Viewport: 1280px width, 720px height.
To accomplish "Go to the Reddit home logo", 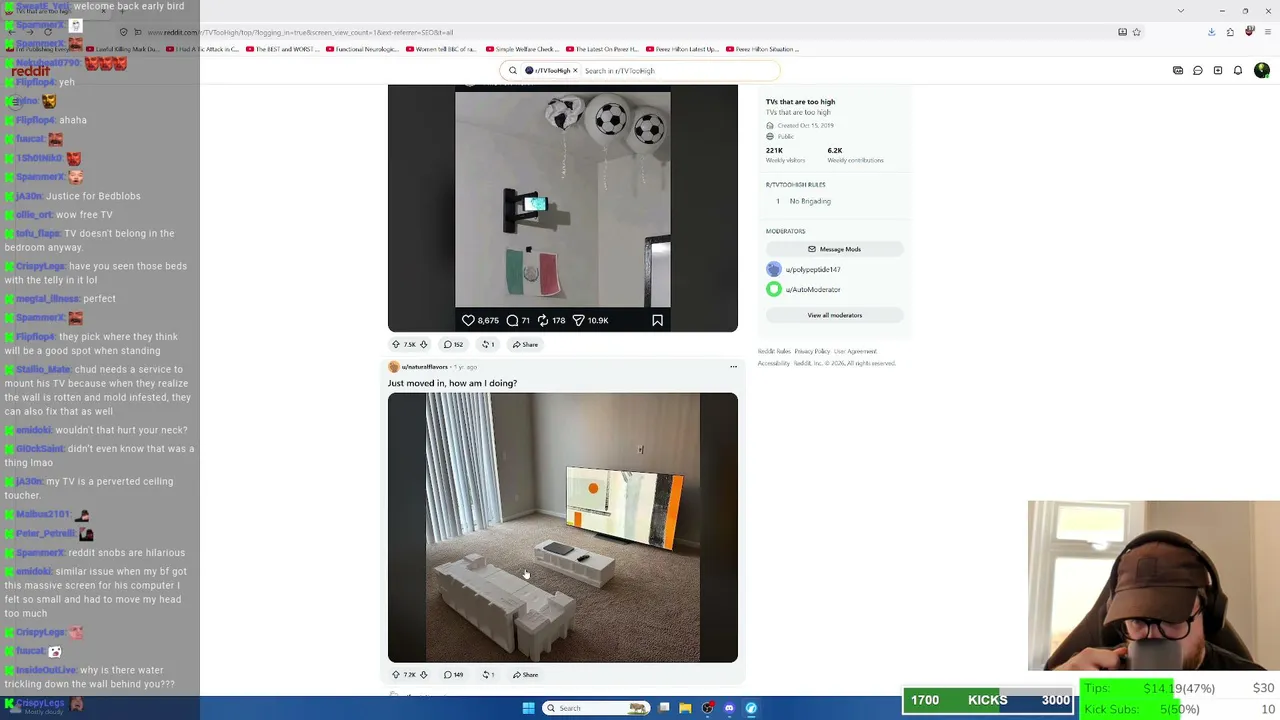I will (30, 71).
